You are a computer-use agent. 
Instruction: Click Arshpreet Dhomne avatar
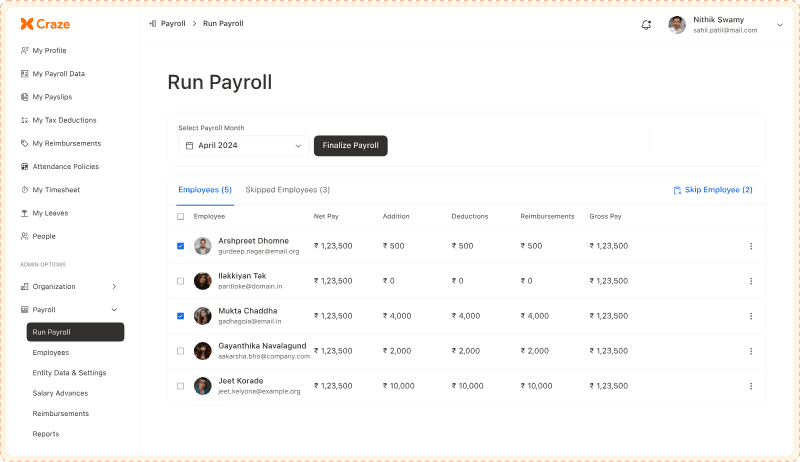tap(203, 246)
